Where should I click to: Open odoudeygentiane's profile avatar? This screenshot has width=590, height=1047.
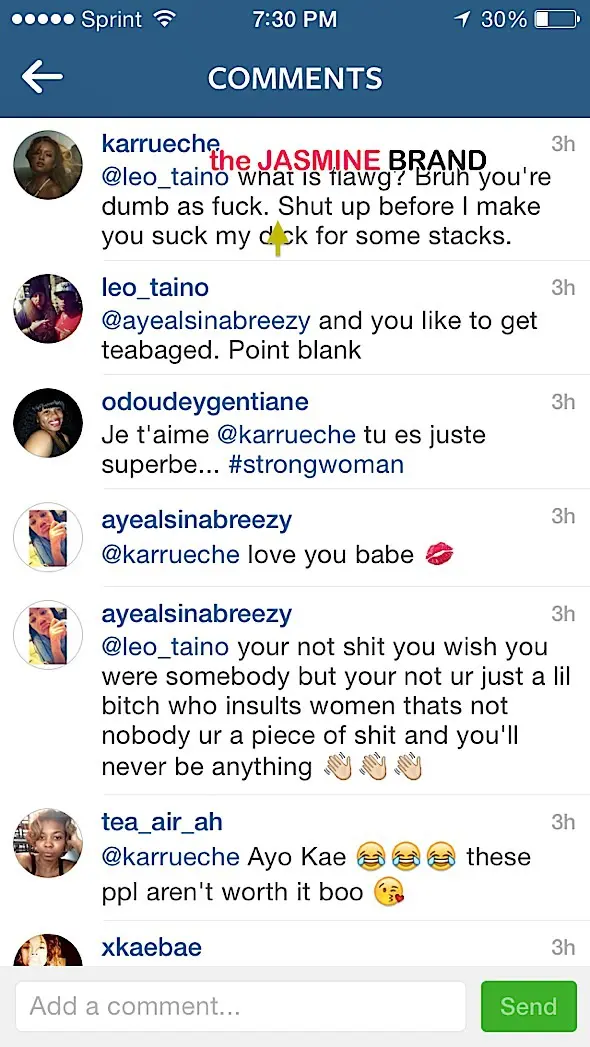[x=48, y=423]
